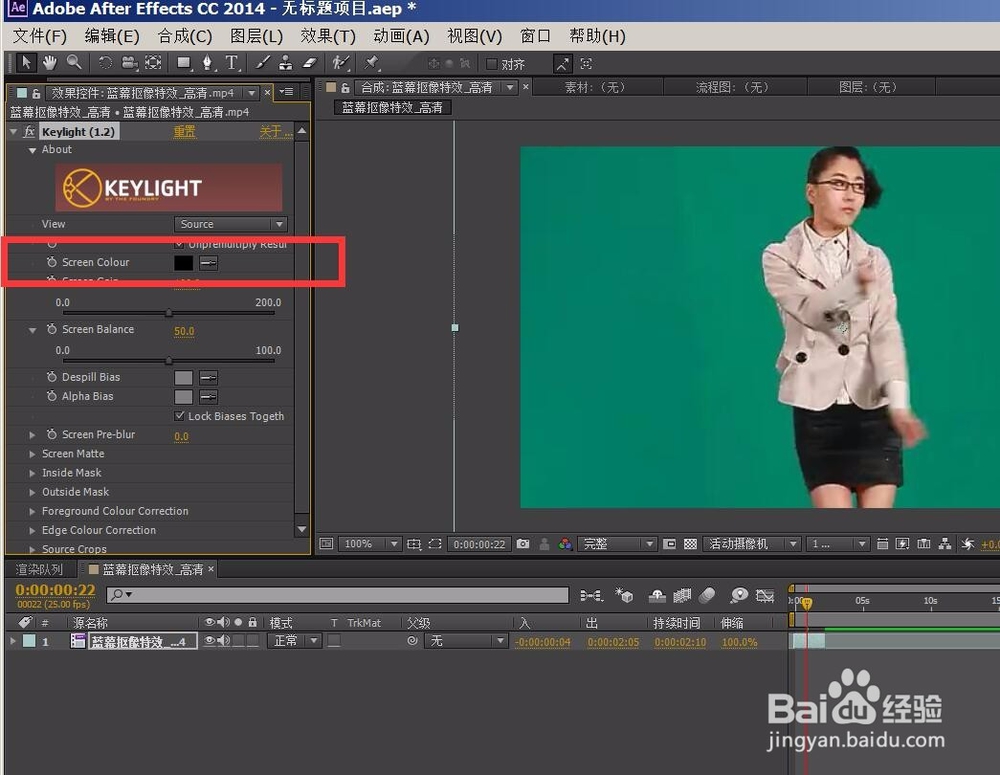Click 重置 to reset Keylight
1000x775 pixels.
[x=184, y=131]
